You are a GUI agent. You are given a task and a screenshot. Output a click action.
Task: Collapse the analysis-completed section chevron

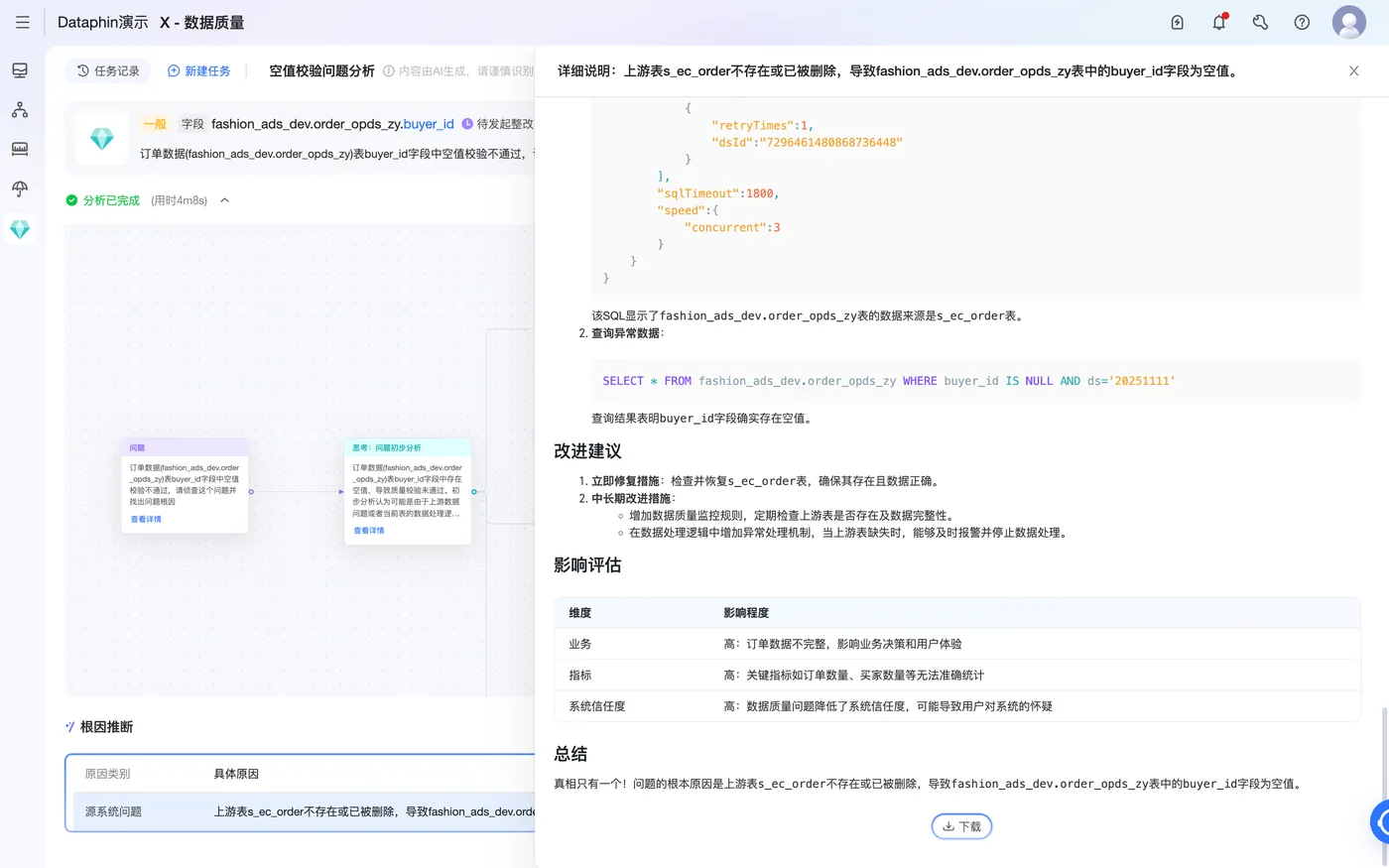225,200
